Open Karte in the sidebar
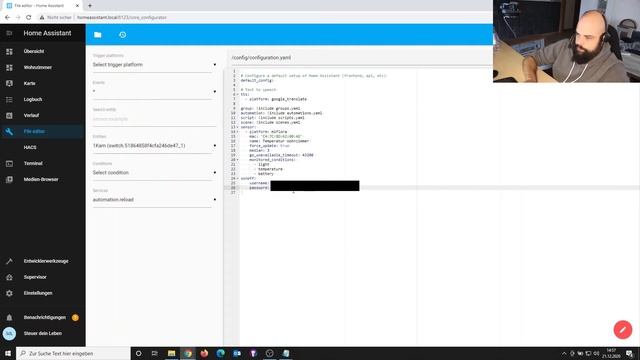Image resolution: width=640 pixels, height=360 pixels. click(x=29, y=83)
